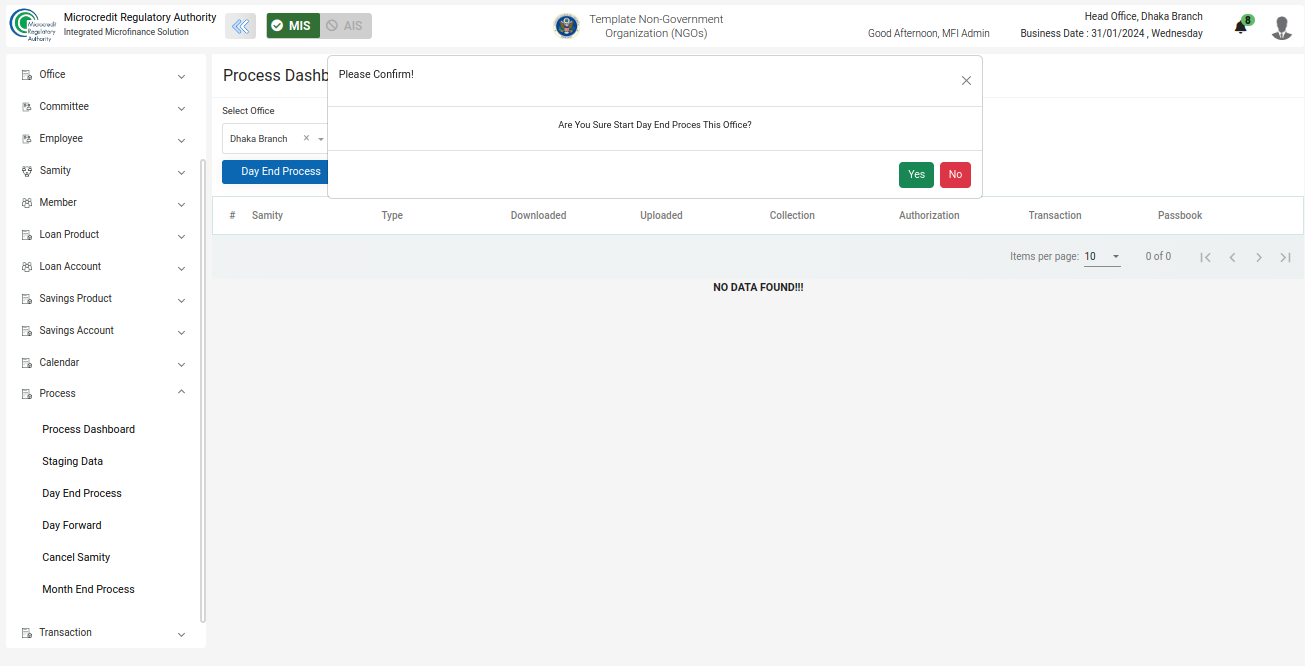The width and height of the screenshot is (1305, 666).
Task: Collapse sidebar with double-chevron icon
Action: point(240,26)
